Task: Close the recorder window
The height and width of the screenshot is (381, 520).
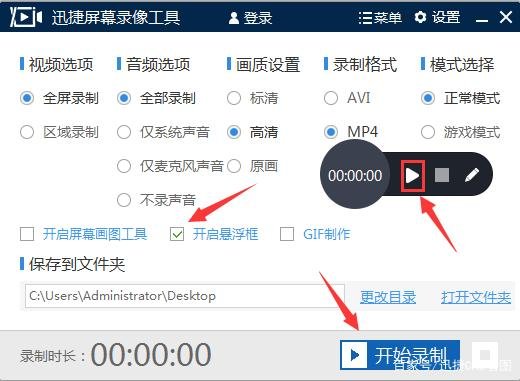Action: [506, 17]
